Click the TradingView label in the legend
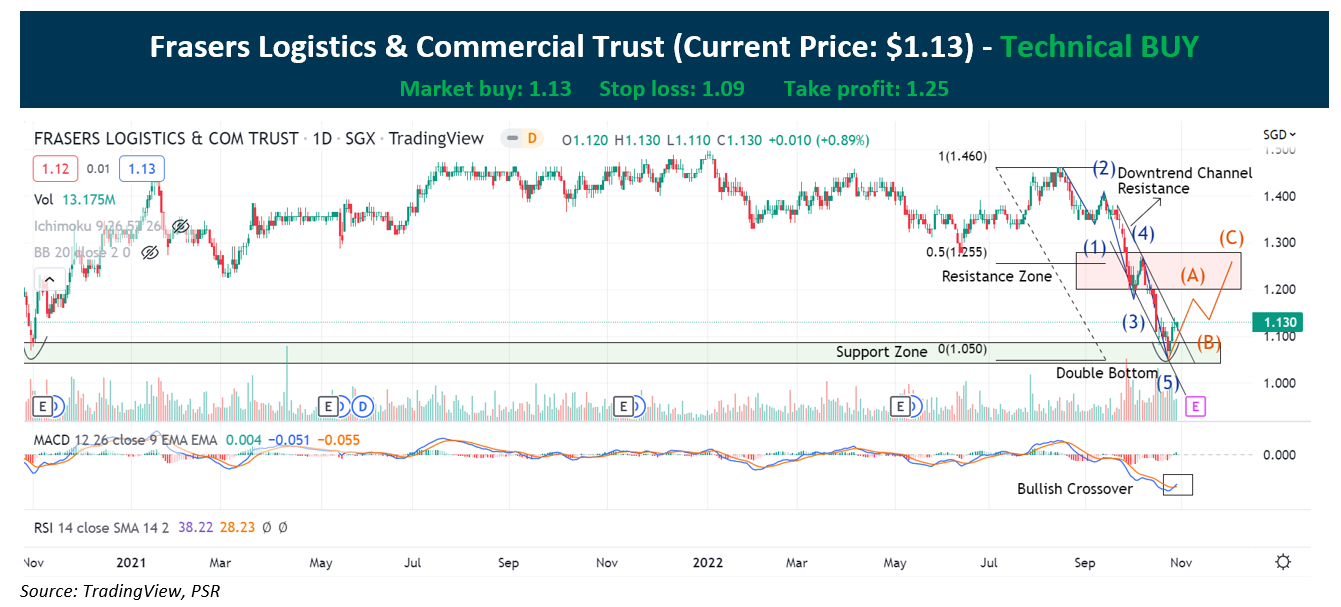Image resolution: width=1341 pixels, height=607 pixels. tap(436, 139)
